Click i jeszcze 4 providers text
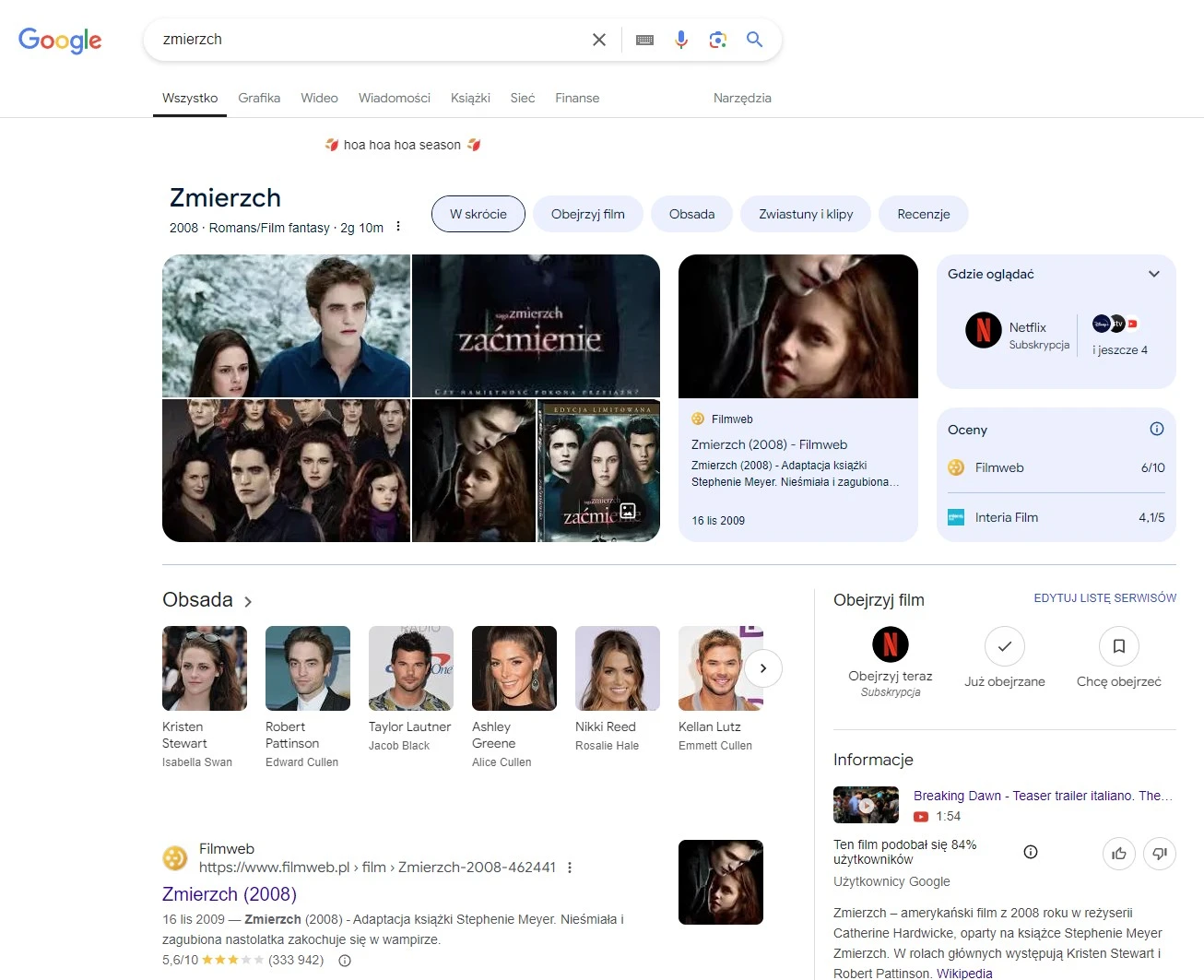Viewport: 1204px width, 980px height. tap(1120, 350)
